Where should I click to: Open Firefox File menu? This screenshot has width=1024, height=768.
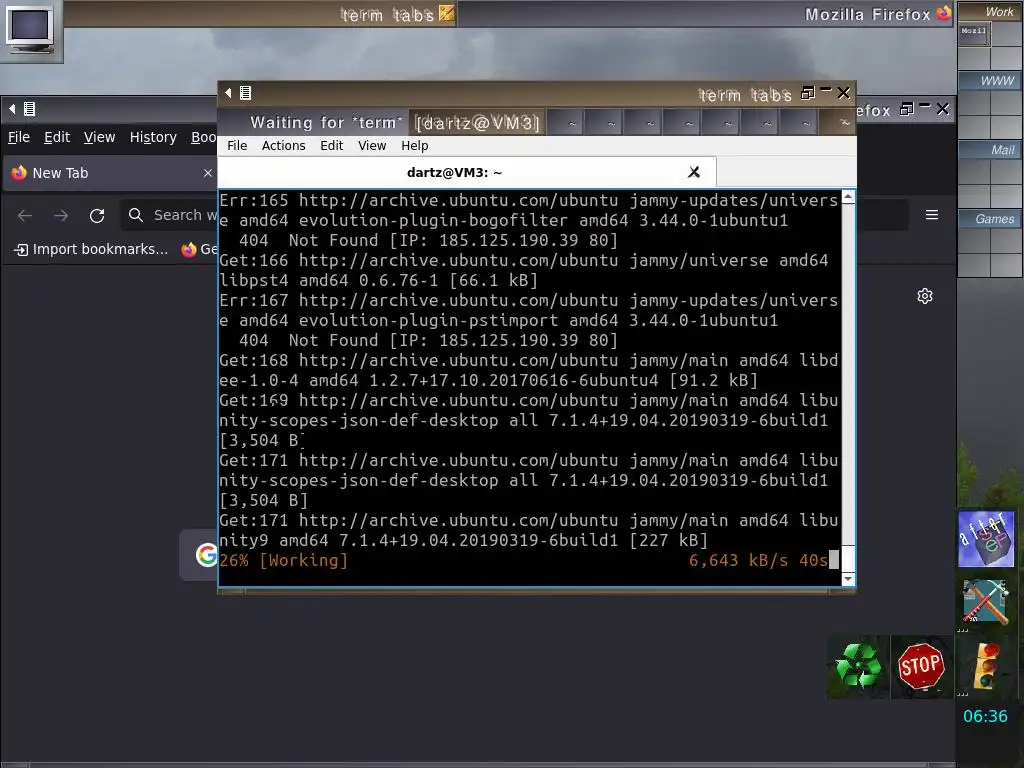click(19, 137)
